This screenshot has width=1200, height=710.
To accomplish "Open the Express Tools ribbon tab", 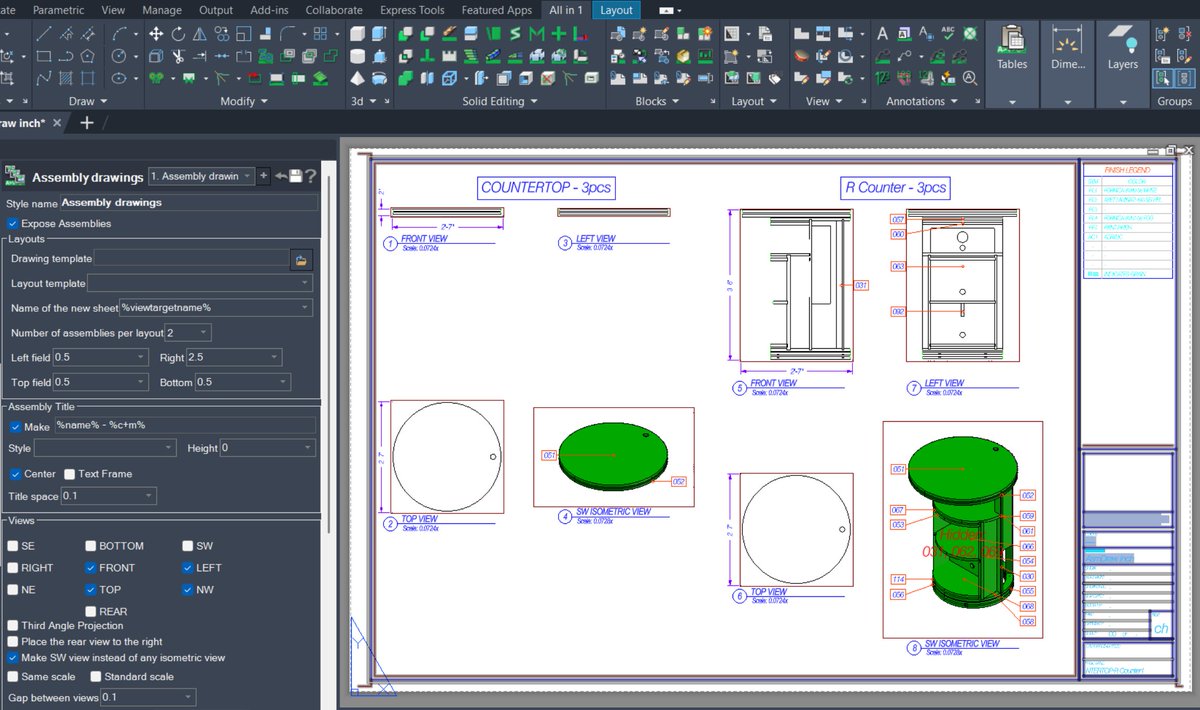I will click(x=412, y=10).
